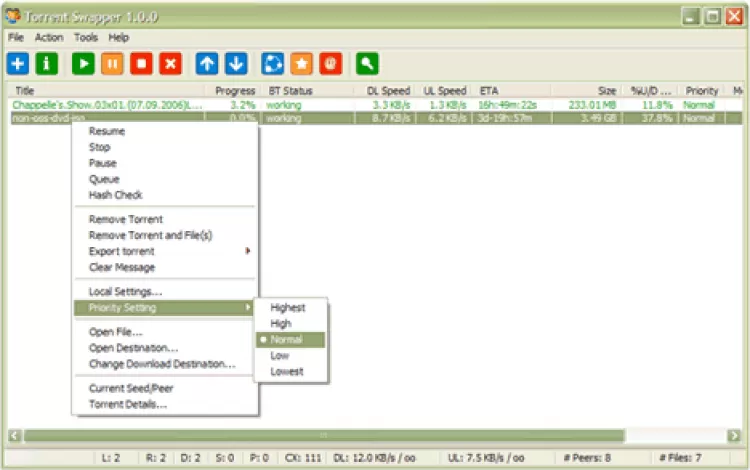Open the green info icon

coord(46,64)
